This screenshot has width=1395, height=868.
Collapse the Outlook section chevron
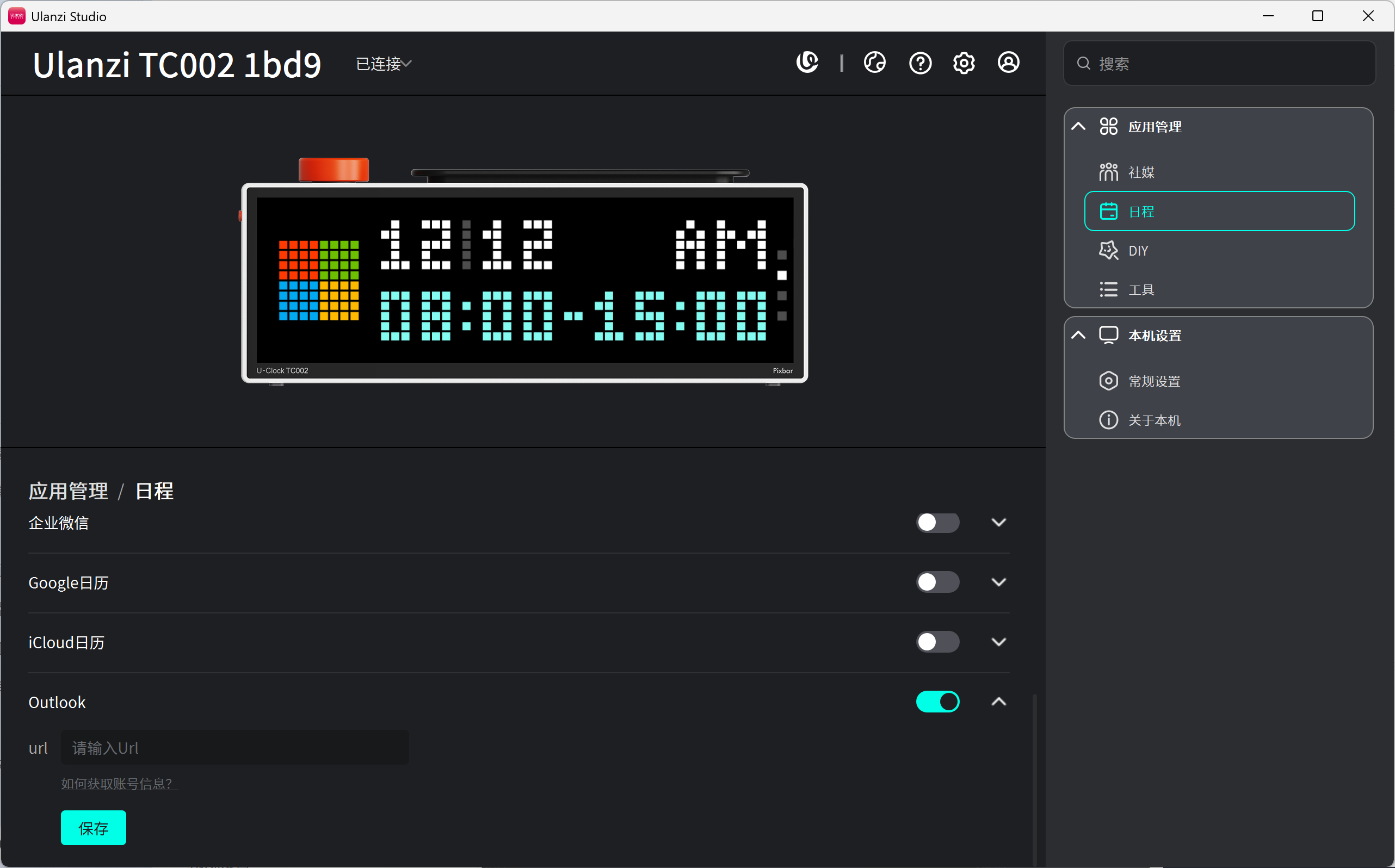click(x=999, y=702)
